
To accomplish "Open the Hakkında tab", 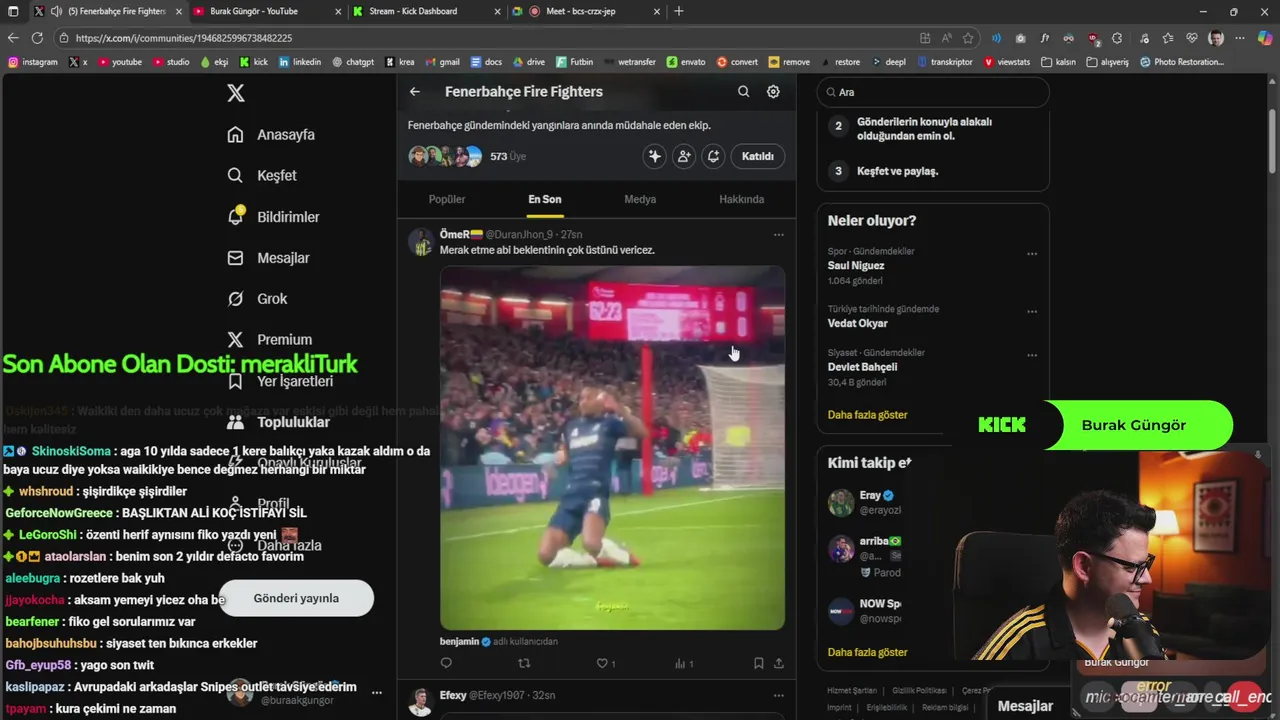I will tap(742, 199).
